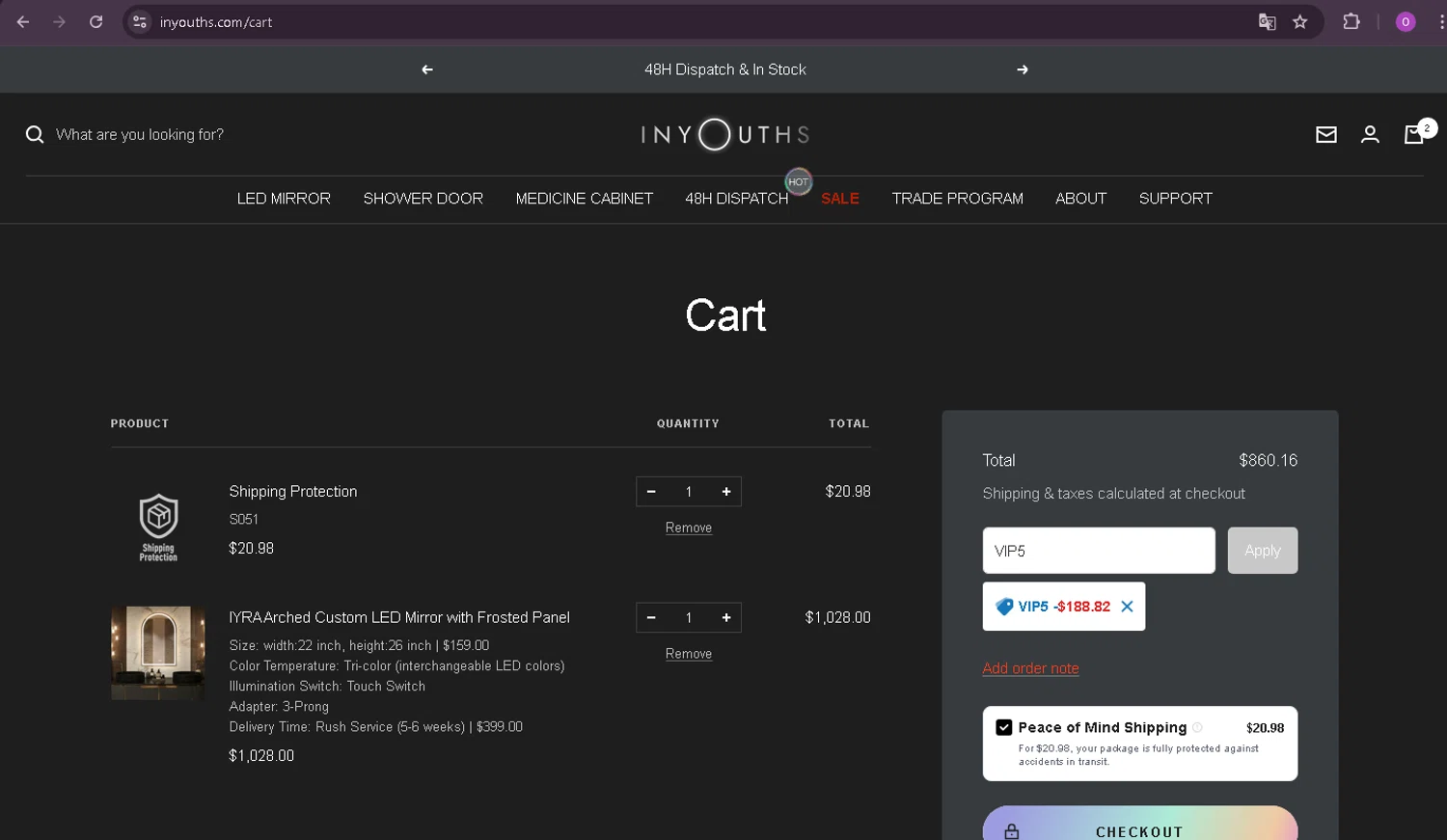1447x840 pixels.
Task: Open the SALE menu item
Action: coord(840,199)
